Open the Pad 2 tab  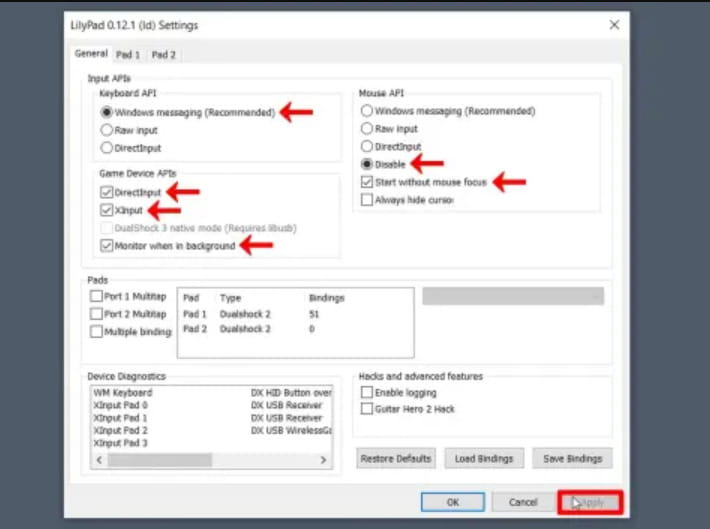(164, 55)
